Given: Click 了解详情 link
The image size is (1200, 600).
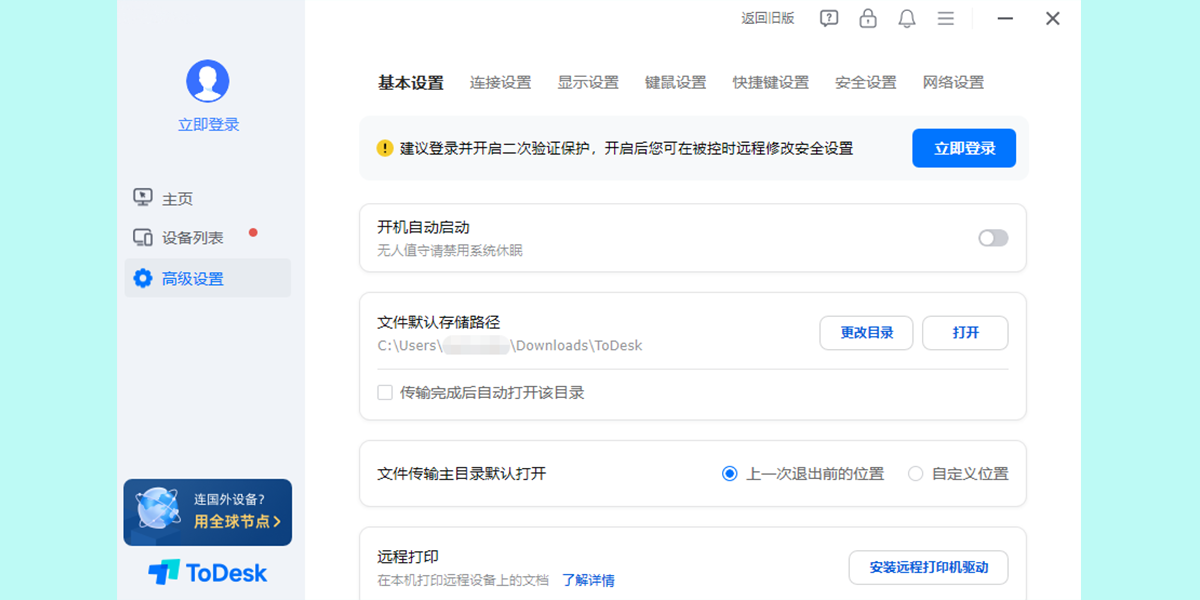Looking at the screenshot, I should click(588, 580).
